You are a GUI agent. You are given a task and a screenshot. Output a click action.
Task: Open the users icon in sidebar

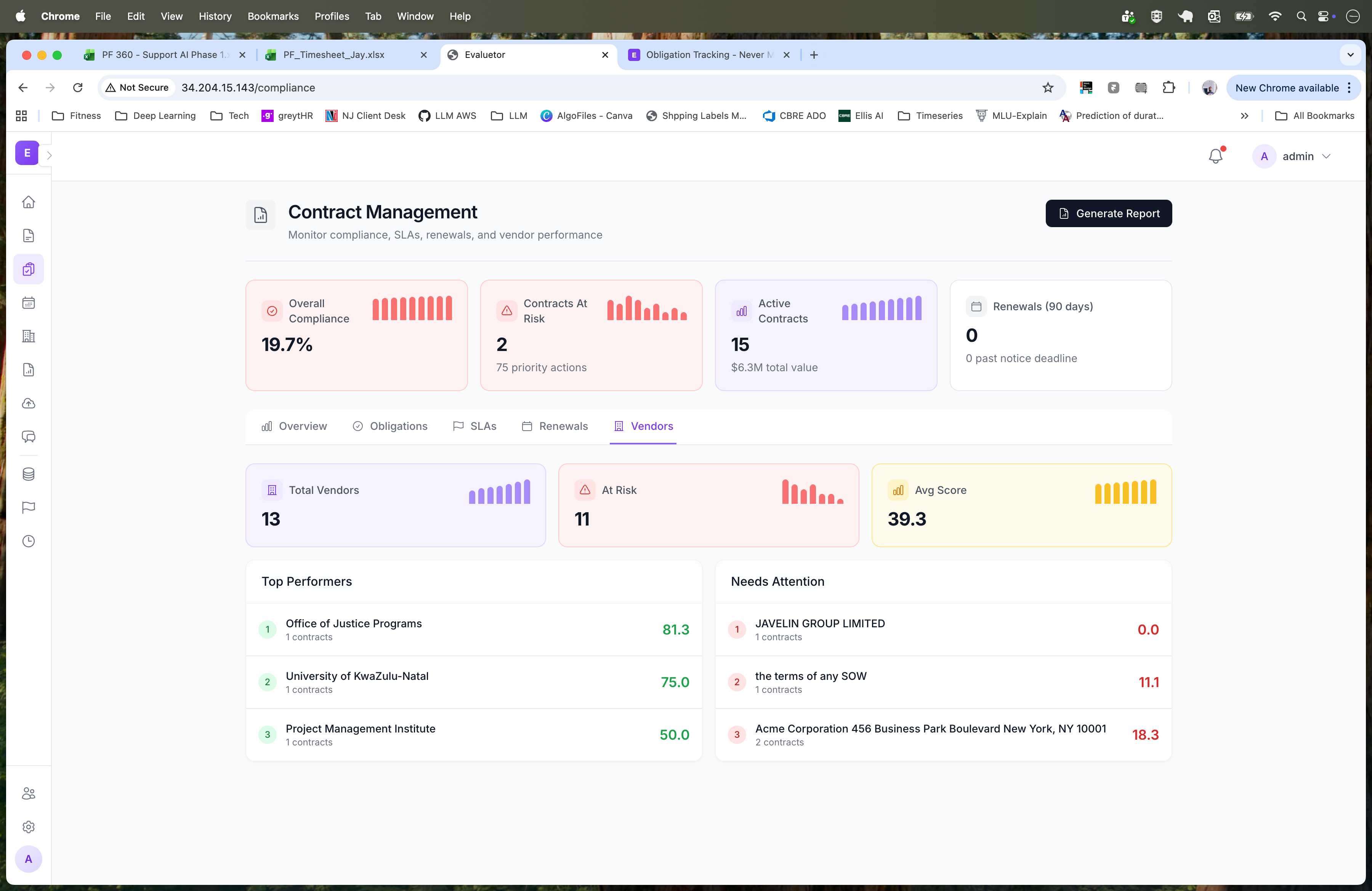(x=28, y=793)
